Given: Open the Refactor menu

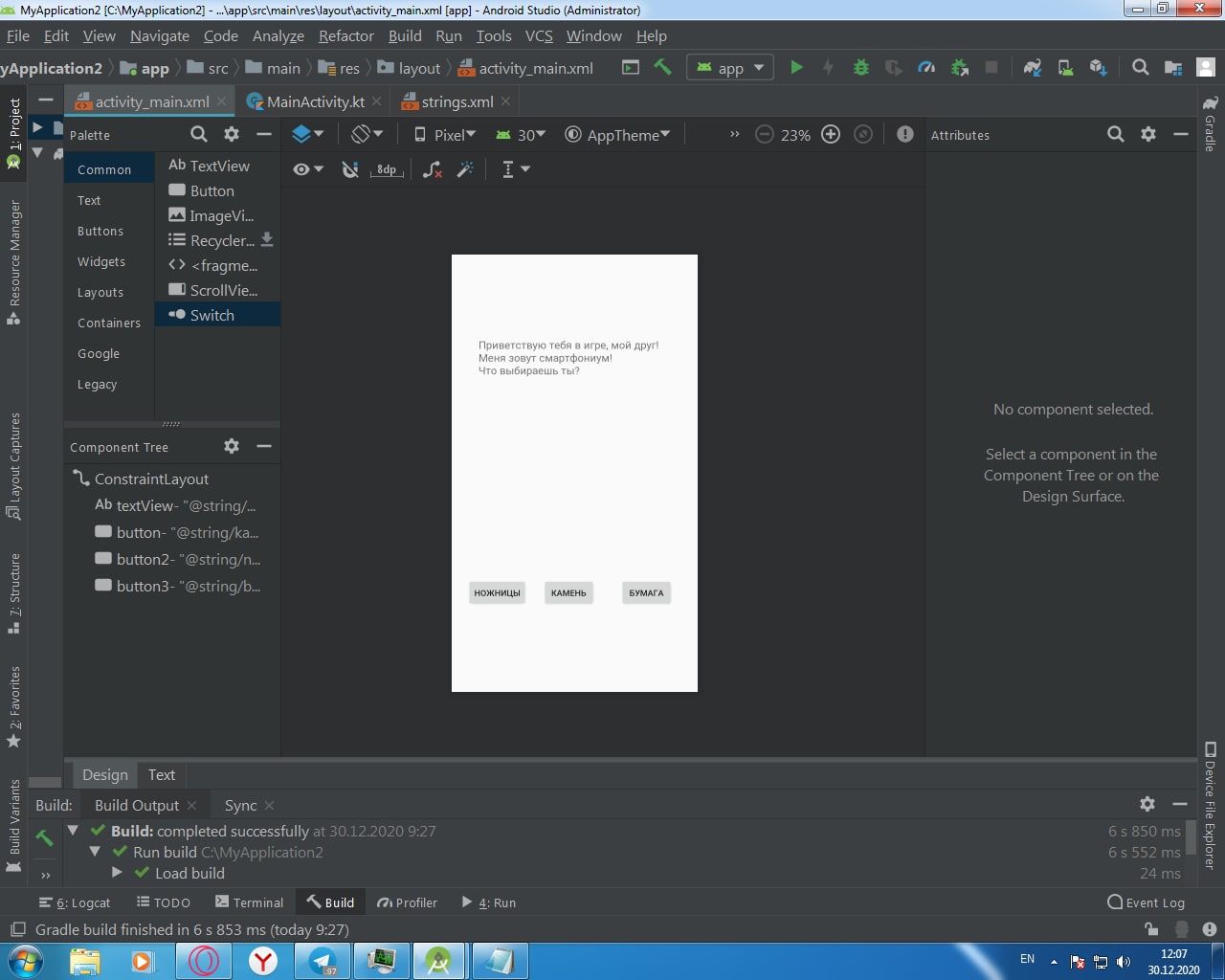Looking at the screenshot, I should 346,36.
